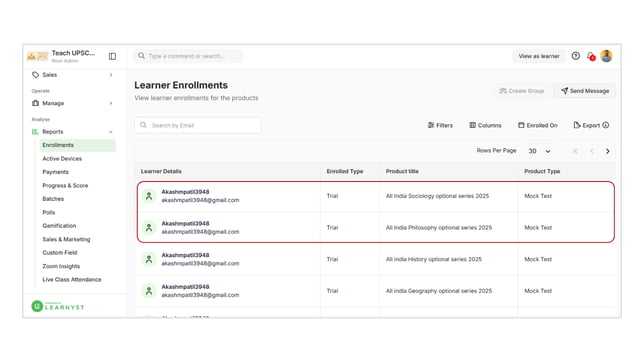Screen dimensions: 644x362
Task: Open Sales & Marketing report
Action: tap(66, 240)
